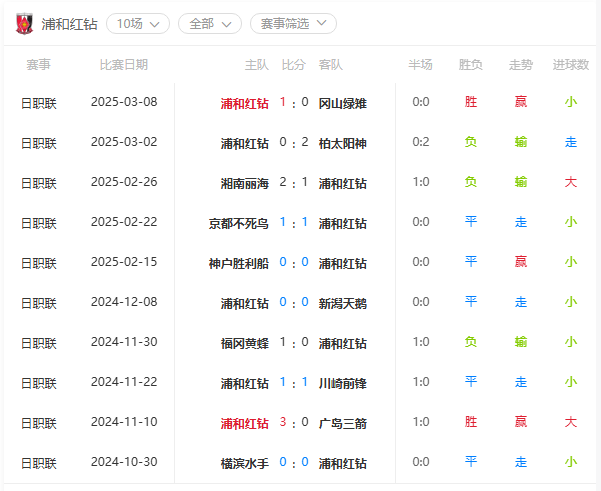
Task: Click away team 柏太阳神
Action: point(343,143)
